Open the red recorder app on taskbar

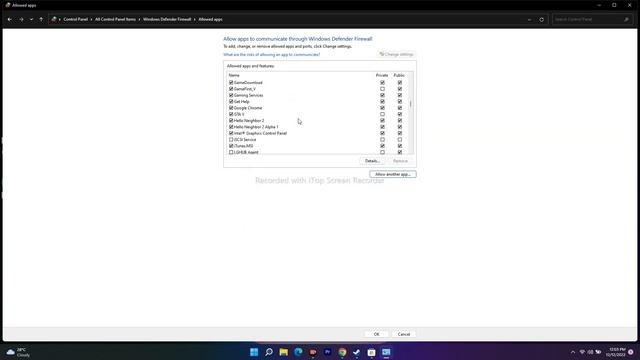pos(313,352)
